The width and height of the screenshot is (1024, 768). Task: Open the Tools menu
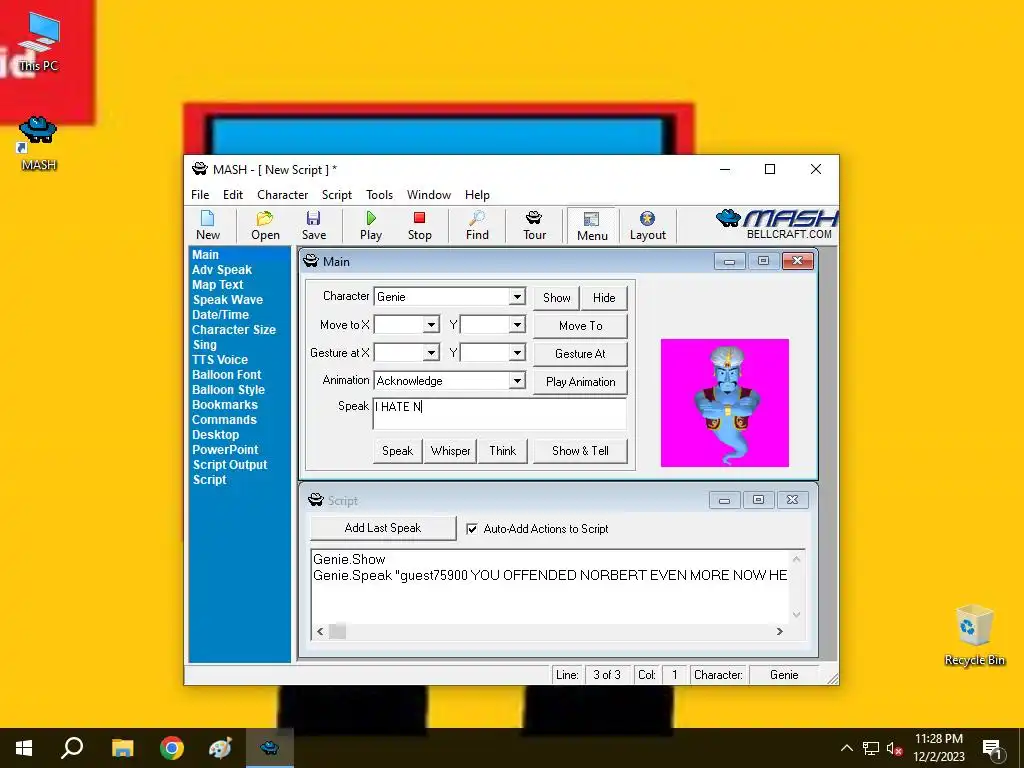point(379,195)
